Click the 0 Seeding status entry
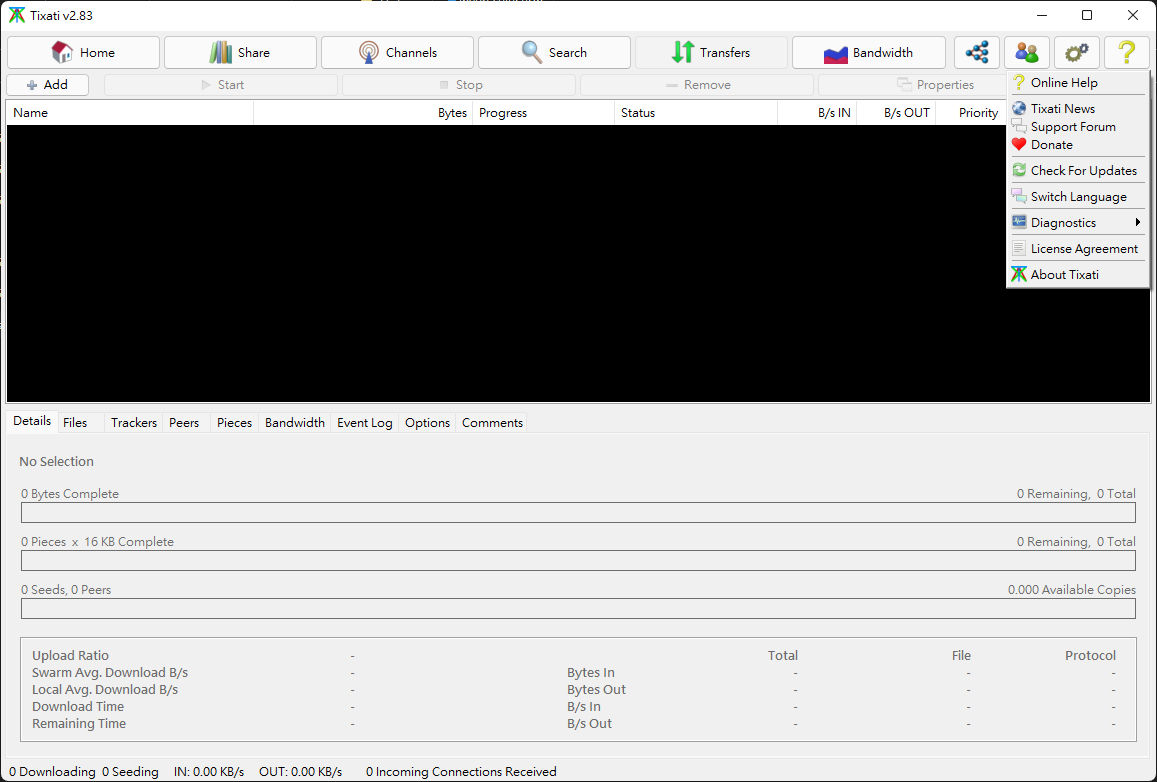The image size is (1157, 782). tap(130, 772)
